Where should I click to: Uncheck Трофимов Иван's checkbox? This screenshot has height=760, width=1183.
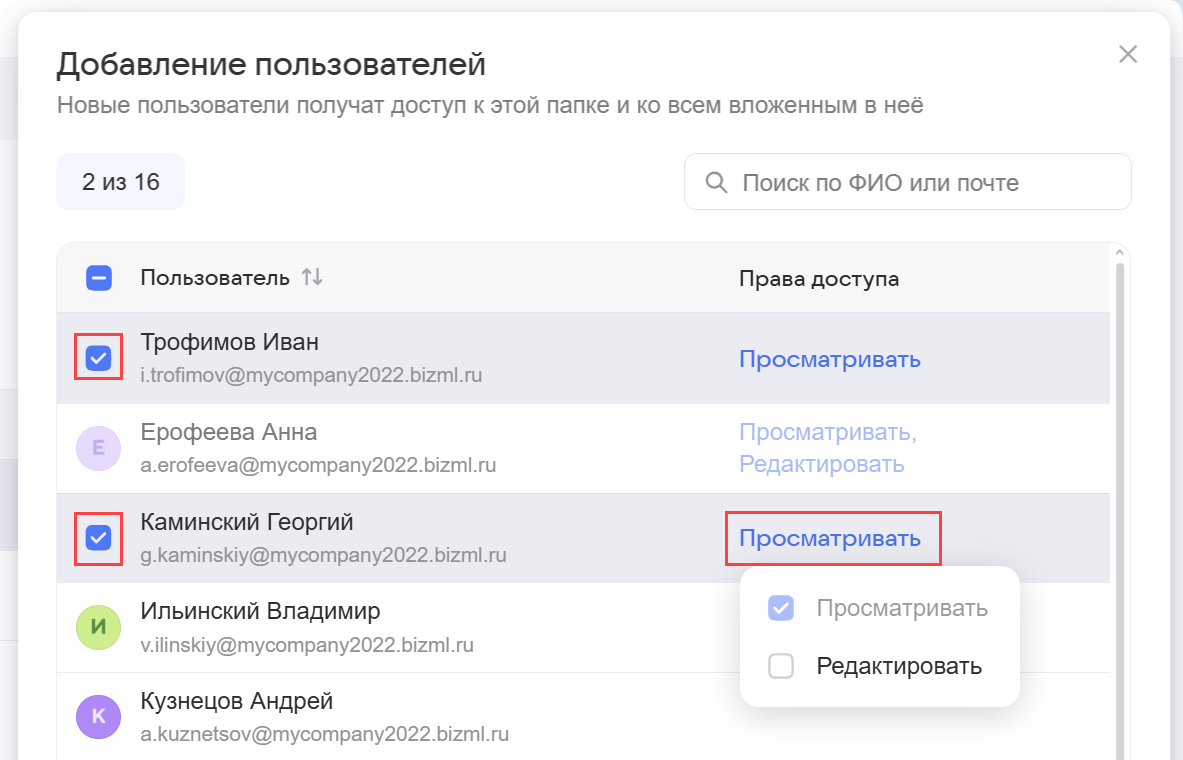(x=98, y=358)
